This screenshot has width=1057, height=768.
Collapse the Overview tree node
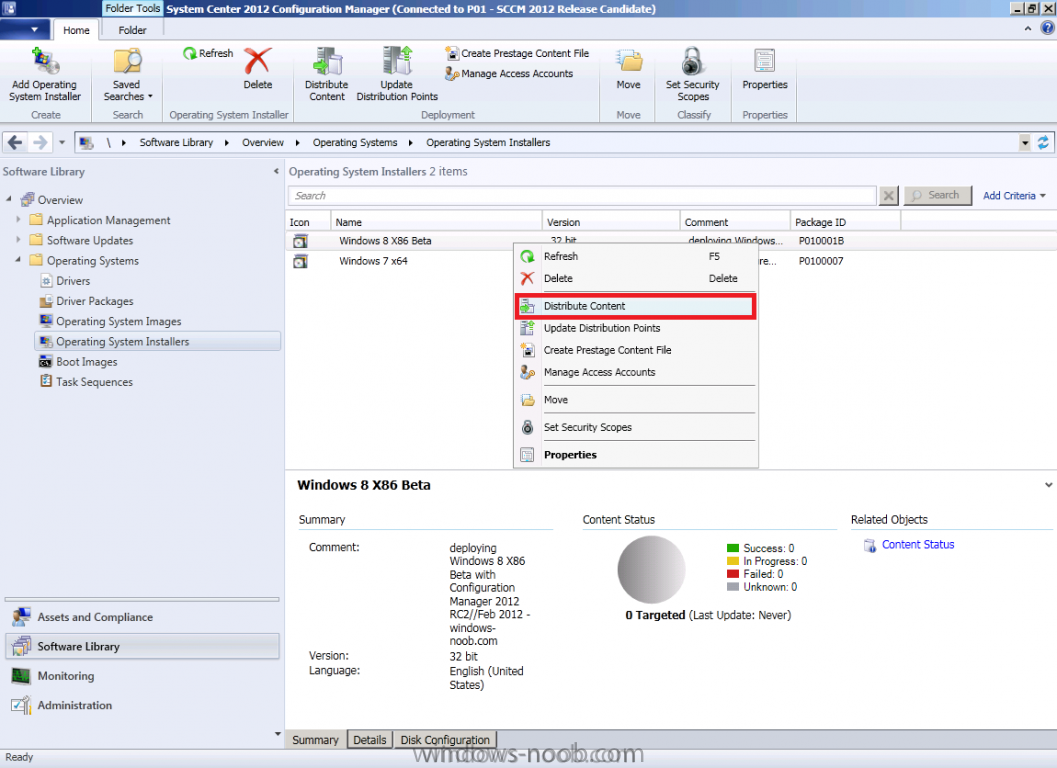coord(9,200)
